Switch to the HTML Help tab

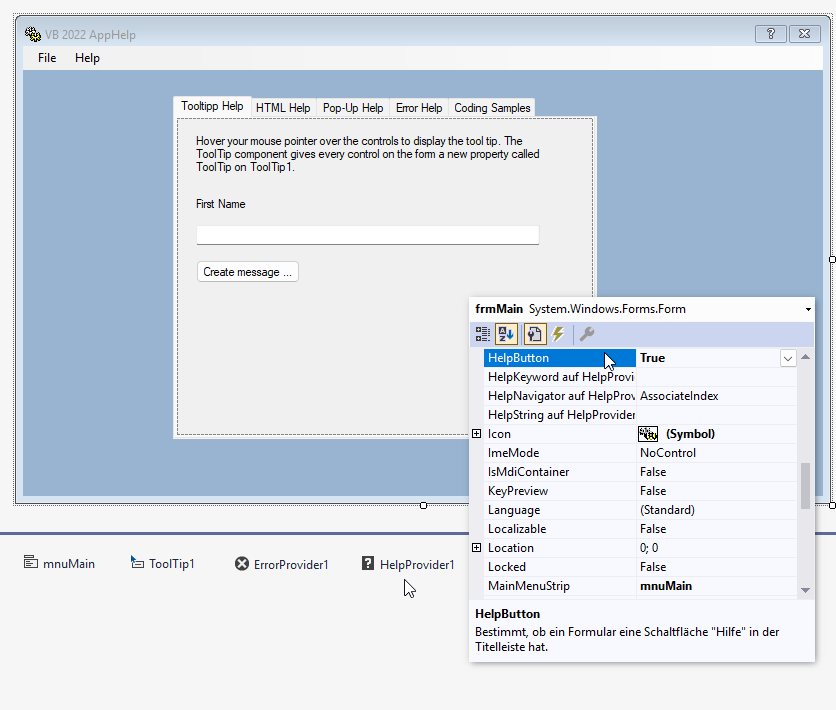[283, 108]
